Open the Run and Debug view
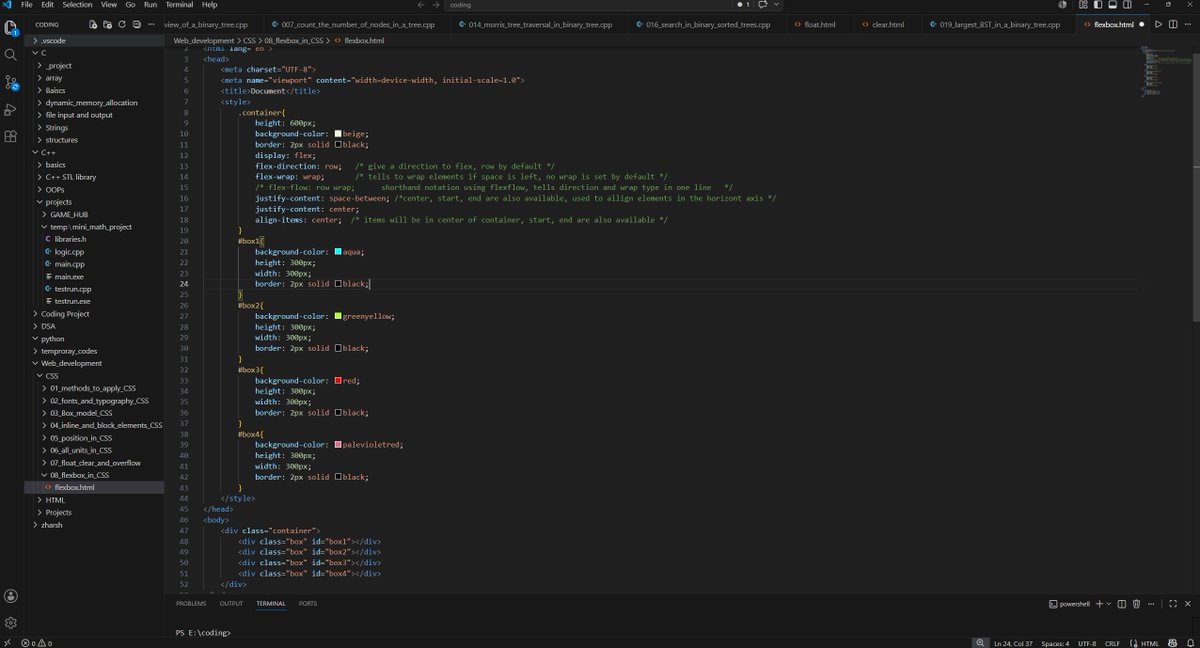1200x648 pixels. click(x=11, y=109)
